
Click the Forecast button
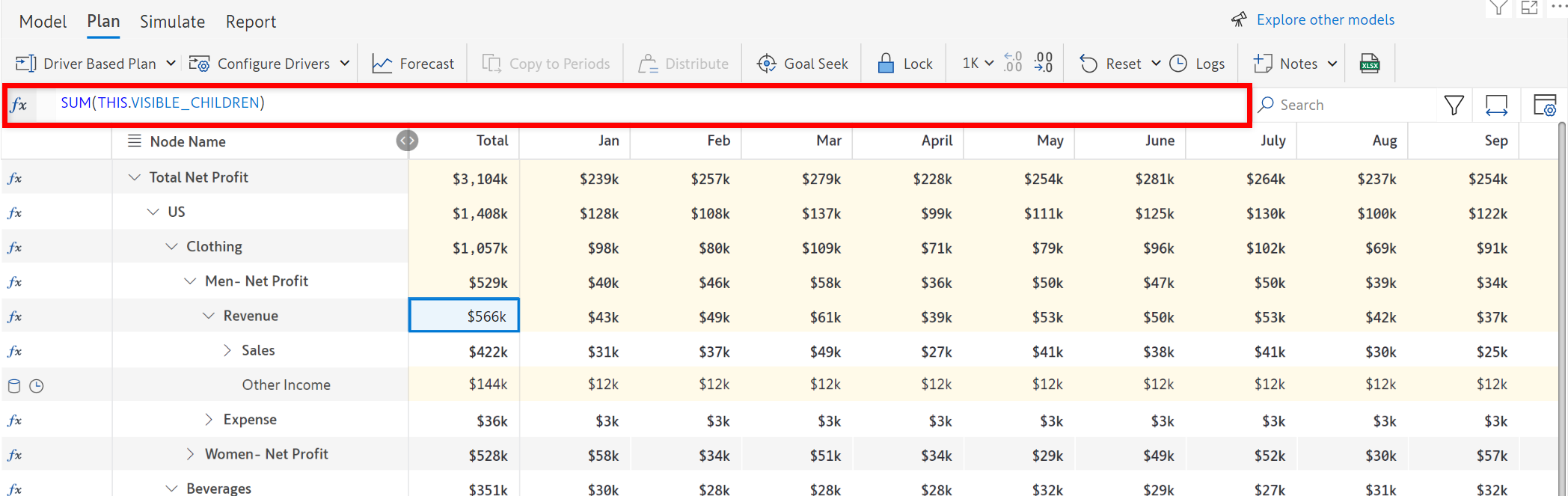click(413, 64)
